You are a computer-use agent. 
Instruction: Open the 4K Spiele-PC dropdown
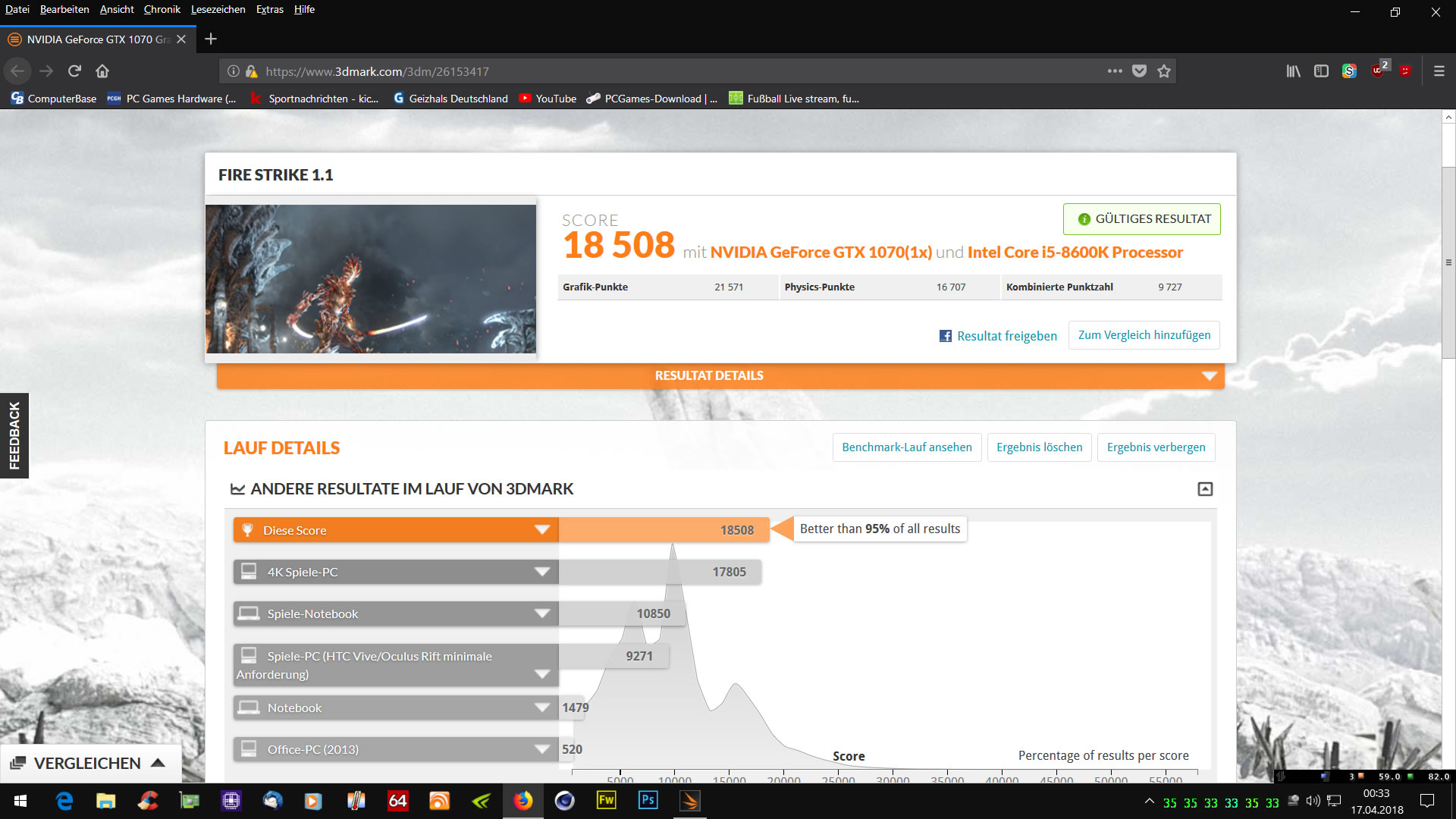[541, 572]
